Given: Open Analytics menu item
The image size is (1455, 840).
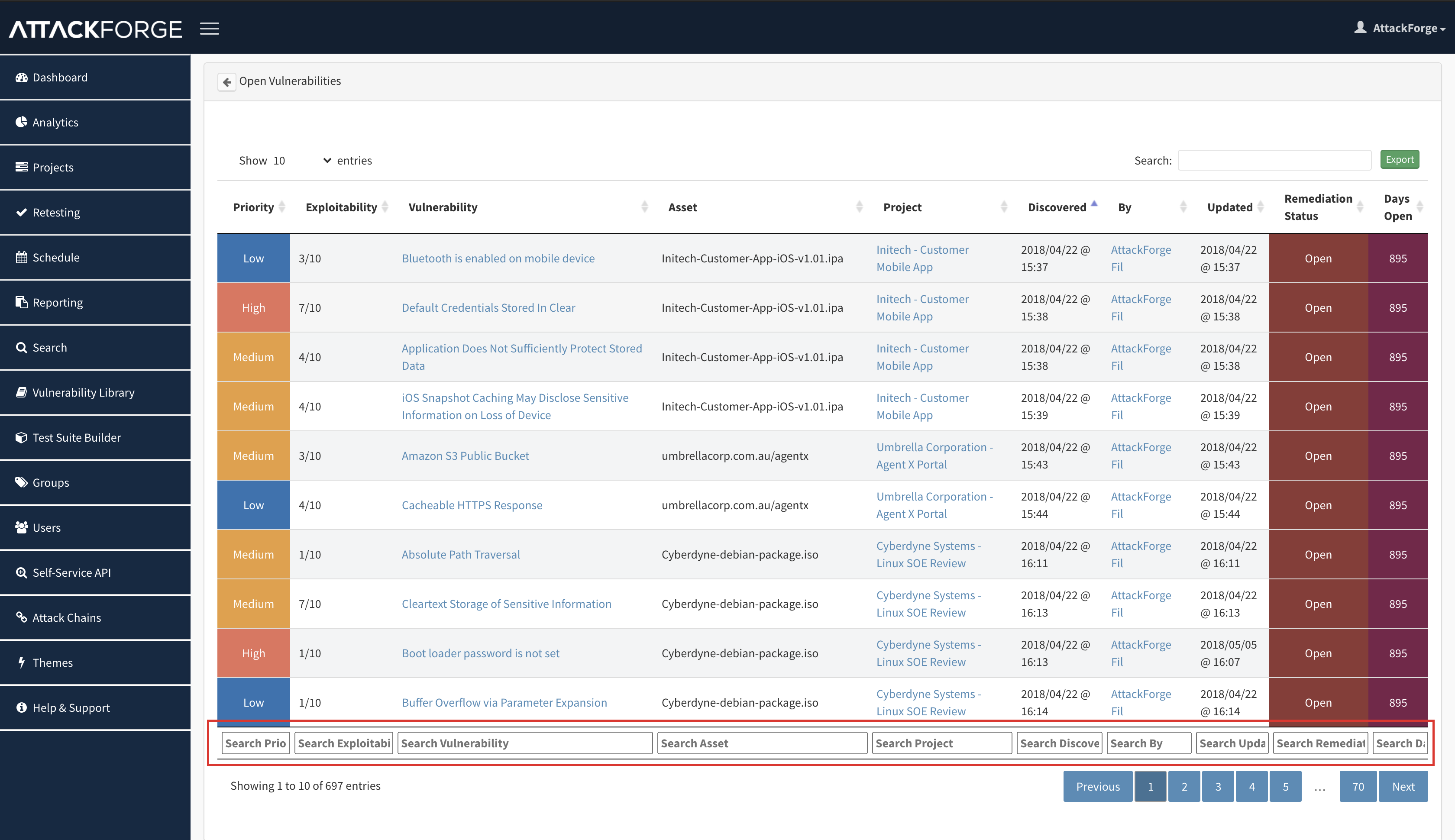Looking at the screenshot, I should coord(95,122).
